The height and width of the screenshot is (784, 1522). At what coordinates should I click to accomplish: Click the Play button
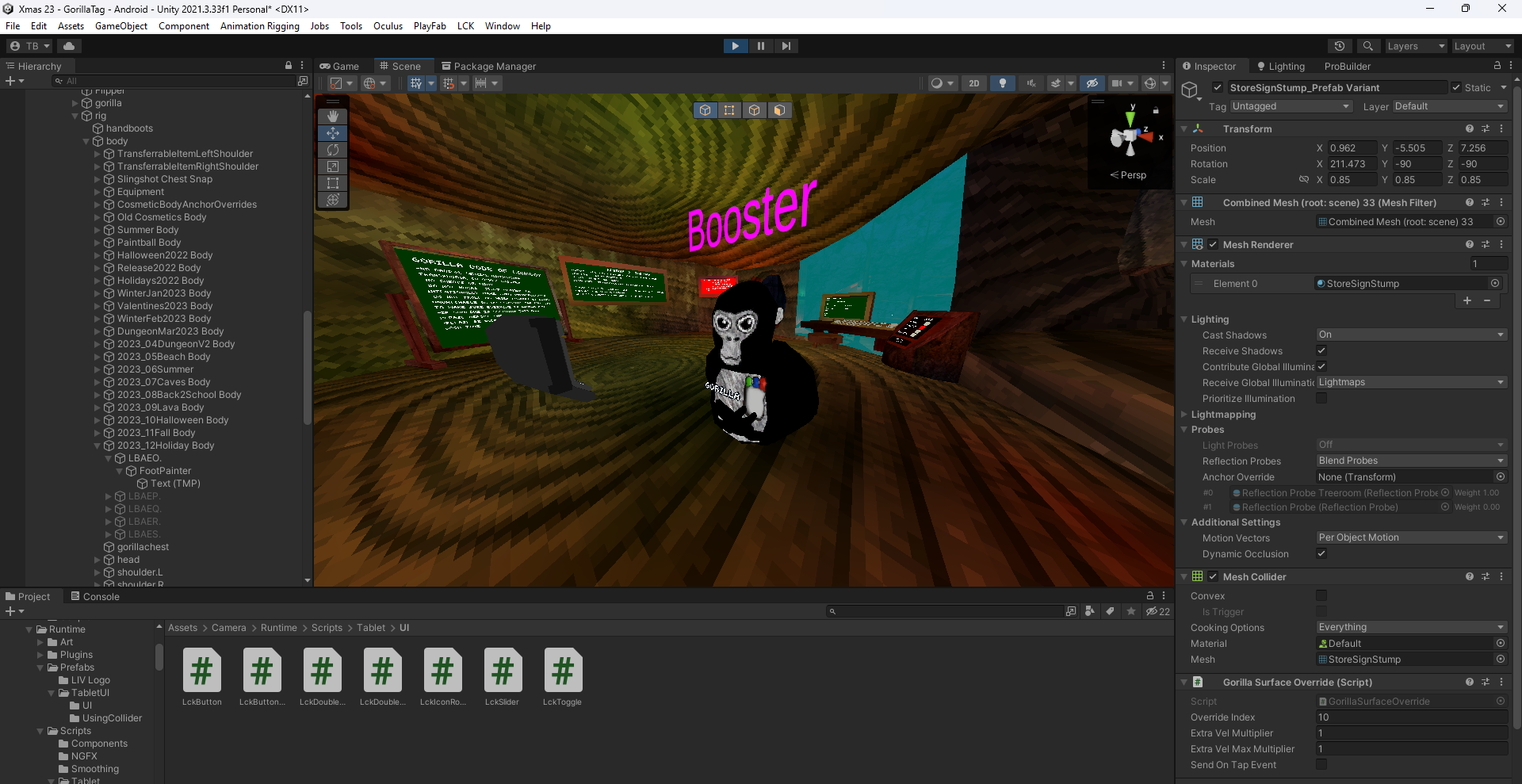coord(736,46)
